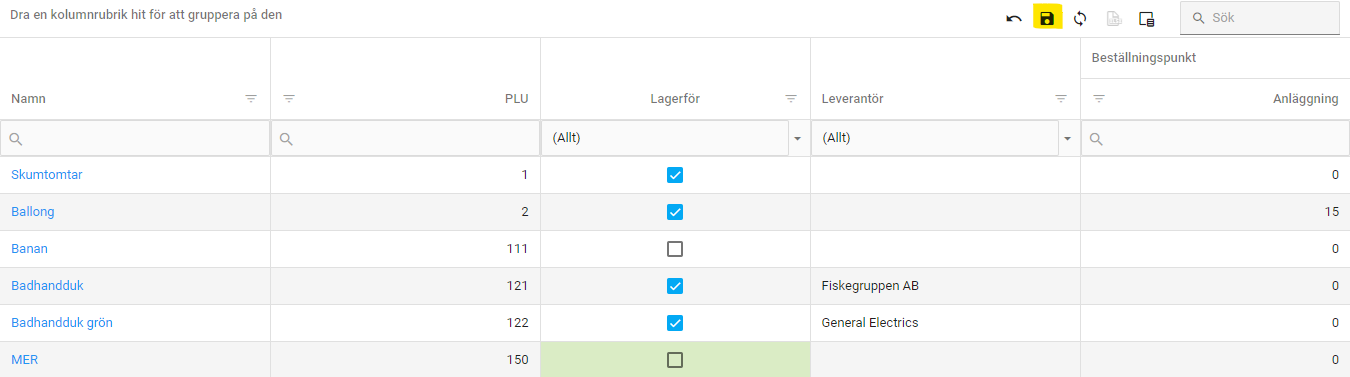Click the refresh icon in toolbar

pos(1080,18)
